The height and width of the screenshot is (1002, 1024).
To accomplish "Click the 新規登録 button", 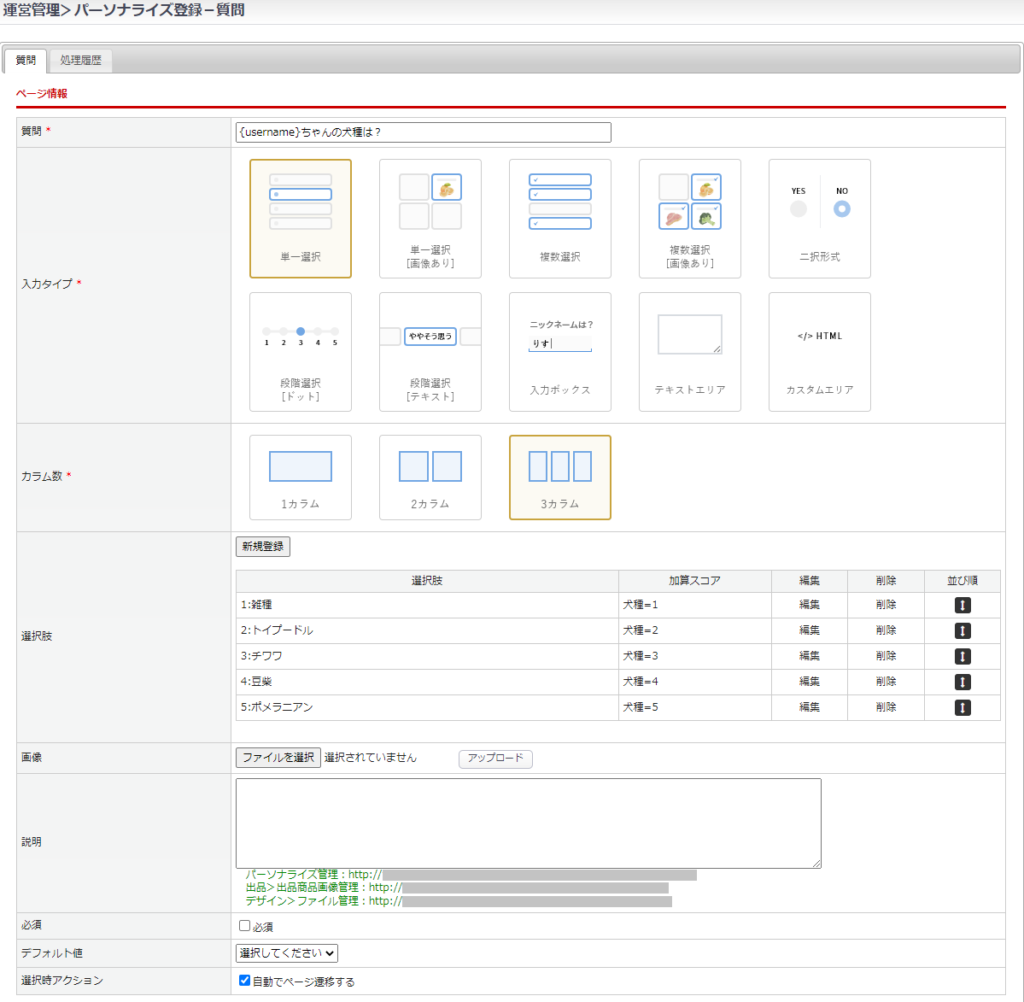I will (263, 547).
